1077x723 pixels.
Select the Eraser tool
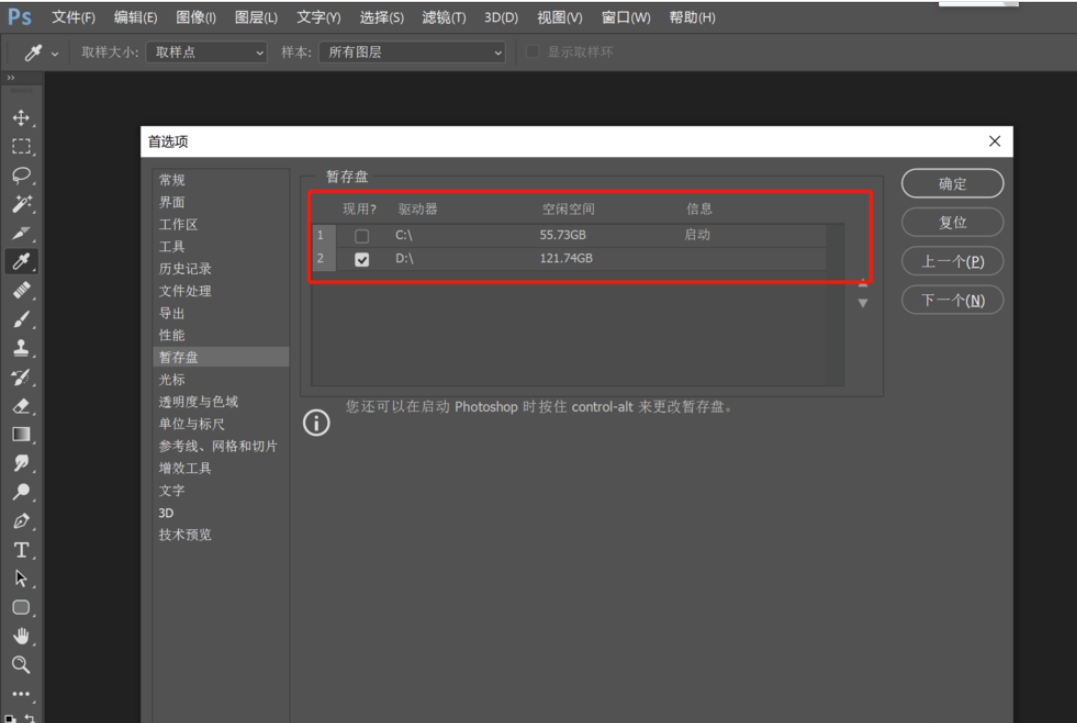[x=21, y=406]
